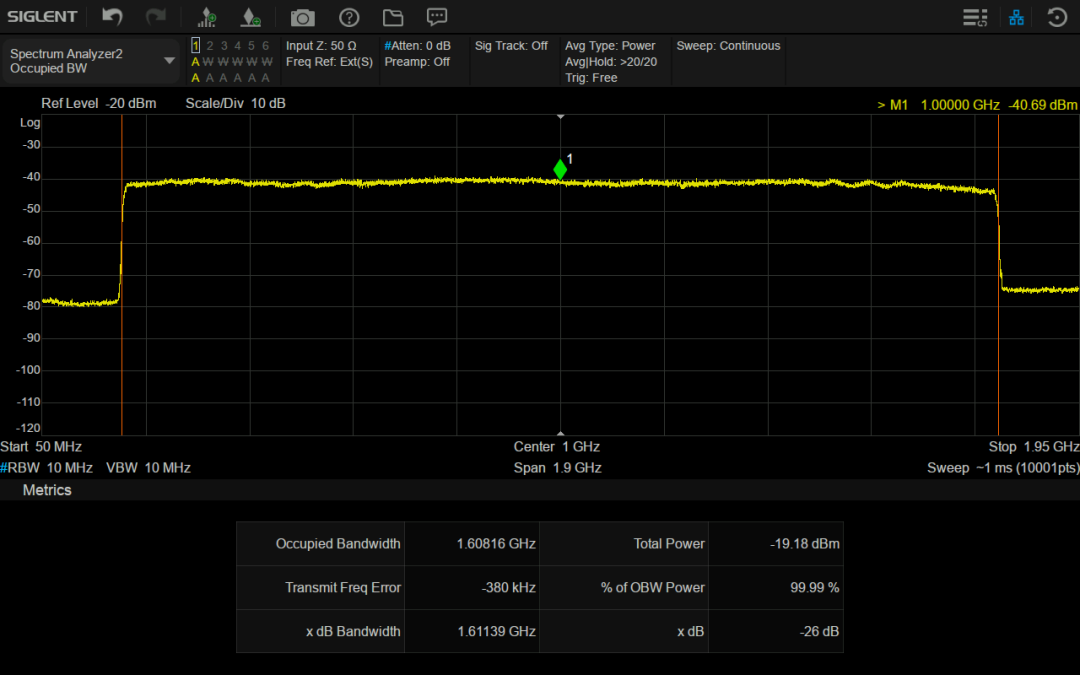Viewport: 1080px width, 675px height.
Task: Click the Ref Level -20 dBm label
Action: coord(99,104)
